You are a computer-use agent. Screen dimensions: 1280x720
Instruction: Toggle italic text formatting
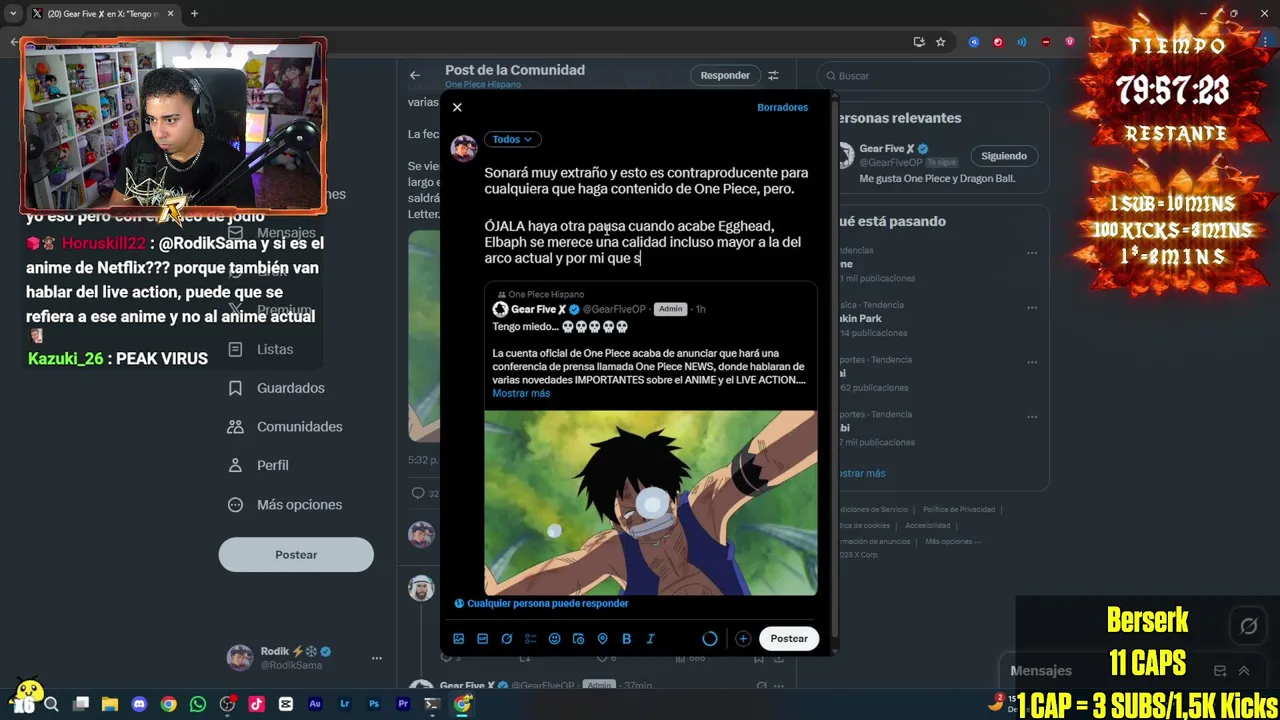pyautogui.click(x=651, y=639)
